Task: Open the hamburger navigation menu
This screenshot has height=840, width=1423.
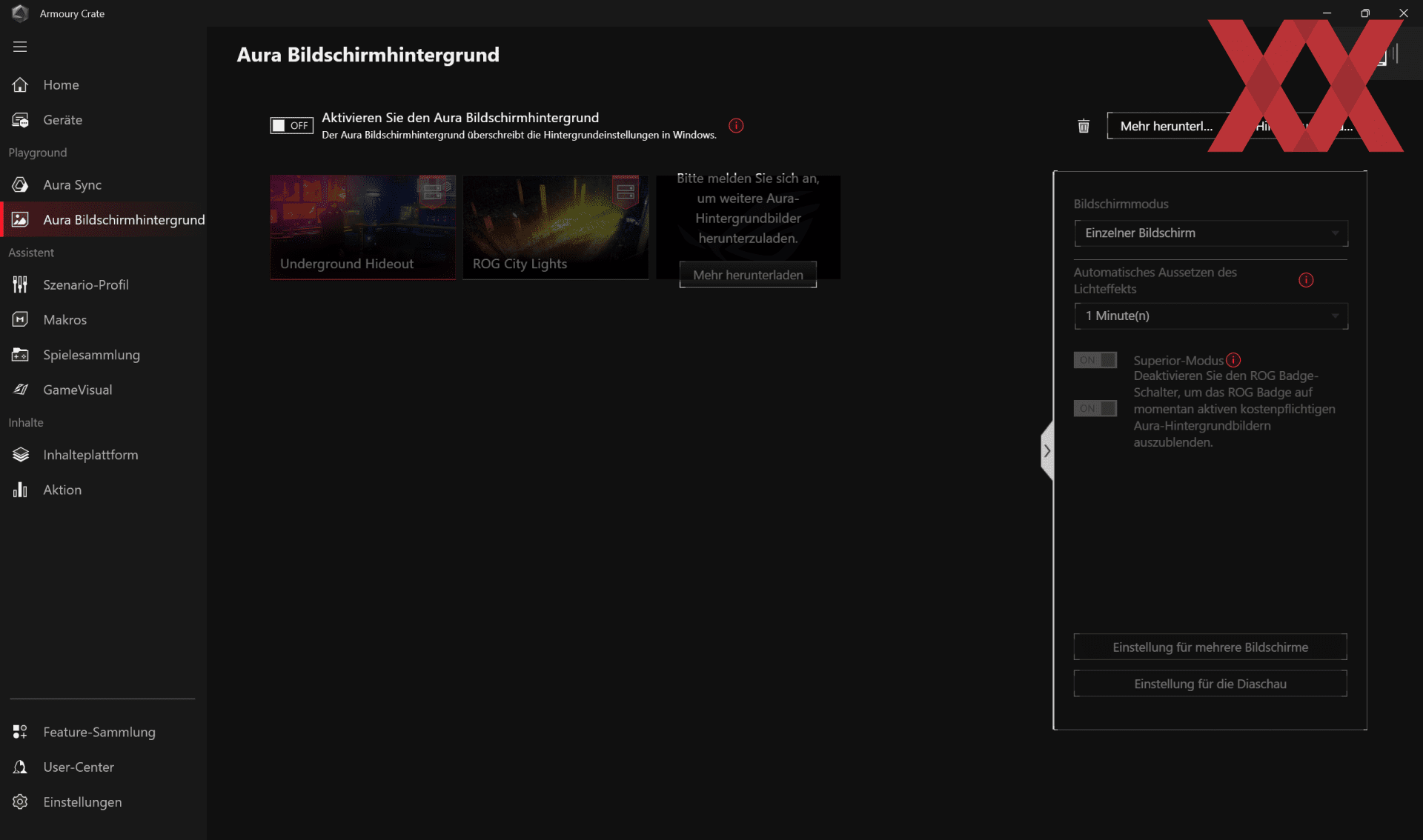Action: pos(20,47)
